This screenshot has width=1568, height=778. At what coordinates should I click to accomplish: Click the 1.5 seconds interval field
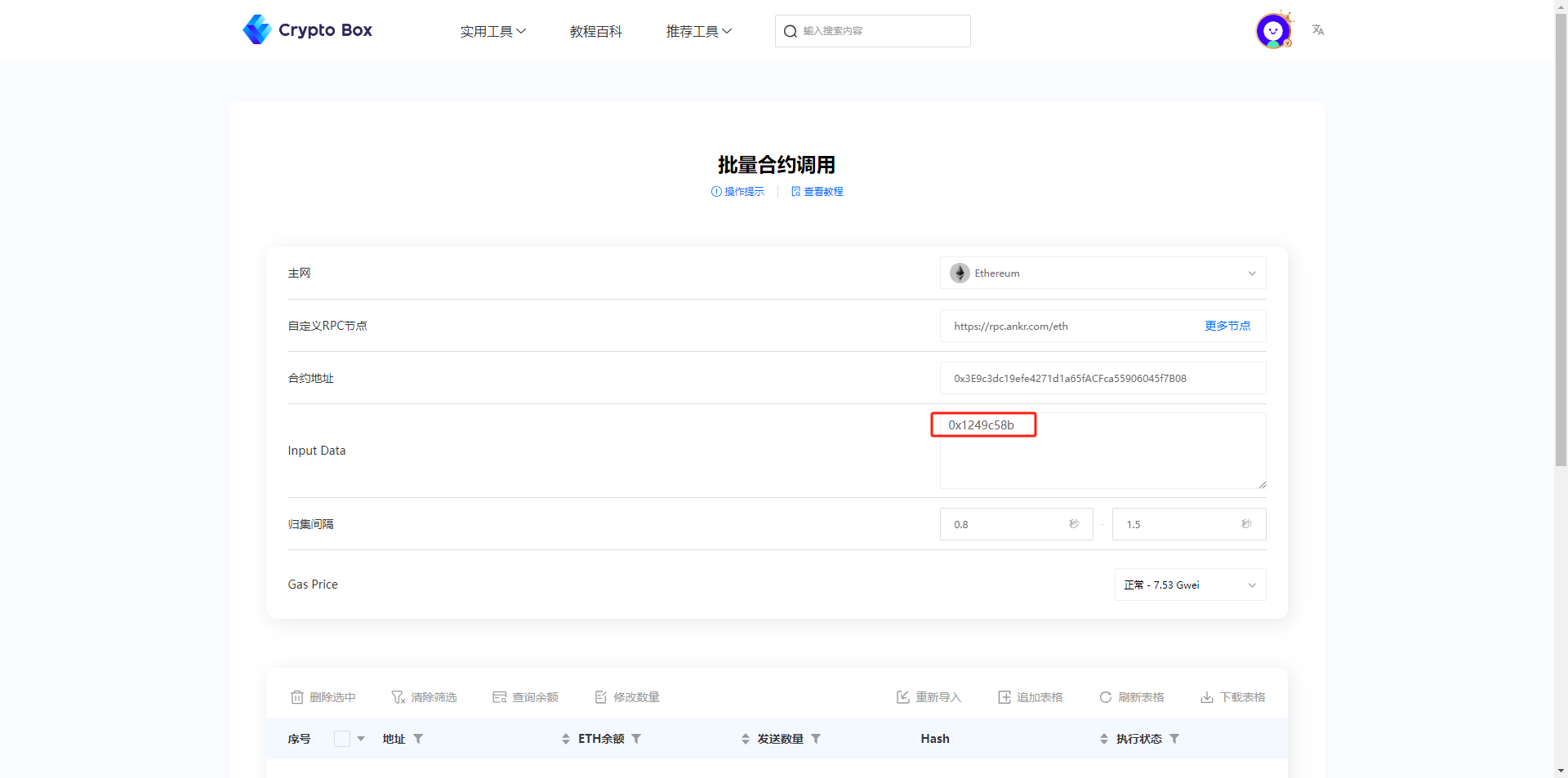[x=1188, y=524]
